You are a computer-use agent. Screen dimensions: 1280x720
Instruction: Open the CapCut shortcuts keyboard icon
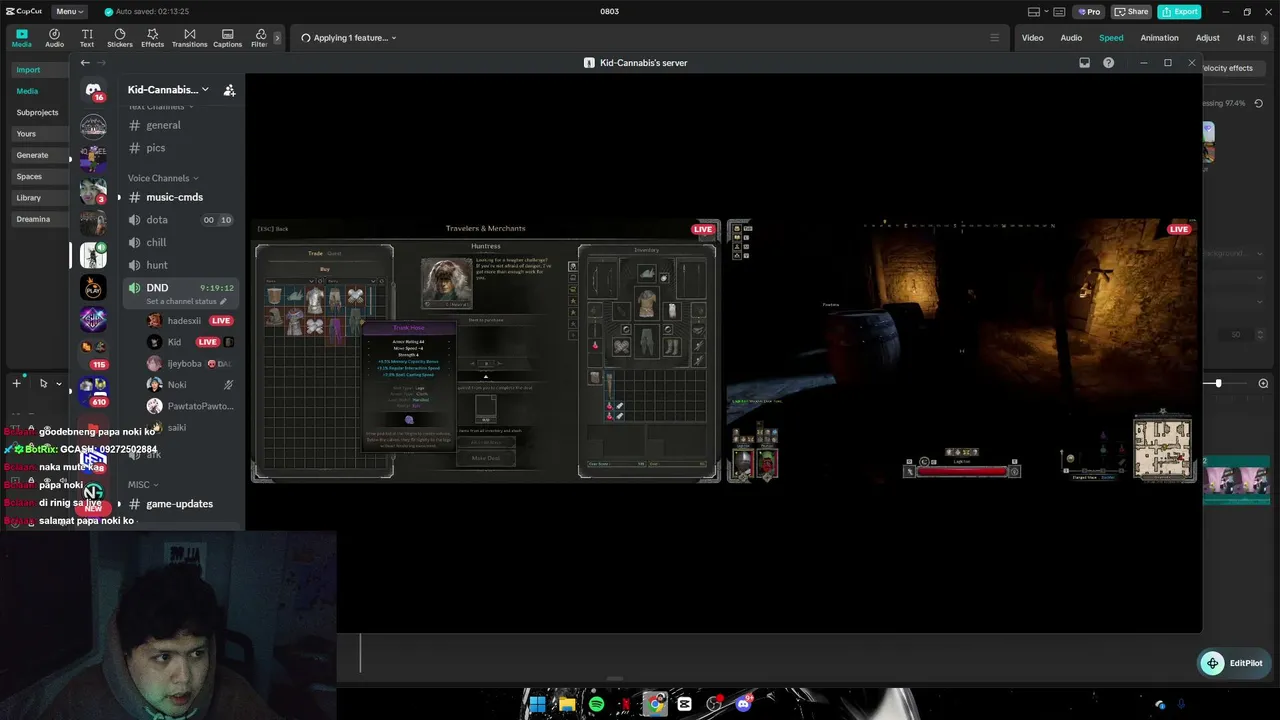[x=1060, y=11]
